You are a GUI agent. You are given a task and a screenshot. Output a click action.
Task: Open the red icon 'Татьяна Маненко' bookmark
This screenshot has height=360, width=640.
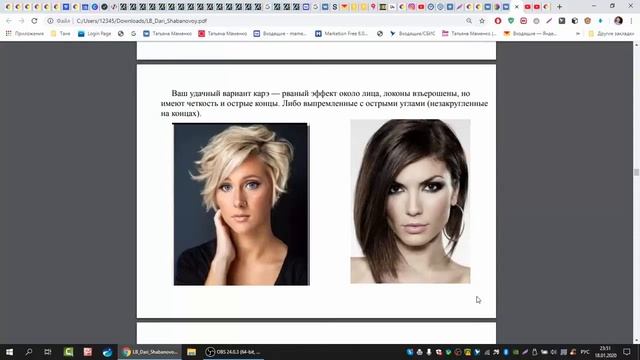coord(223,33)
